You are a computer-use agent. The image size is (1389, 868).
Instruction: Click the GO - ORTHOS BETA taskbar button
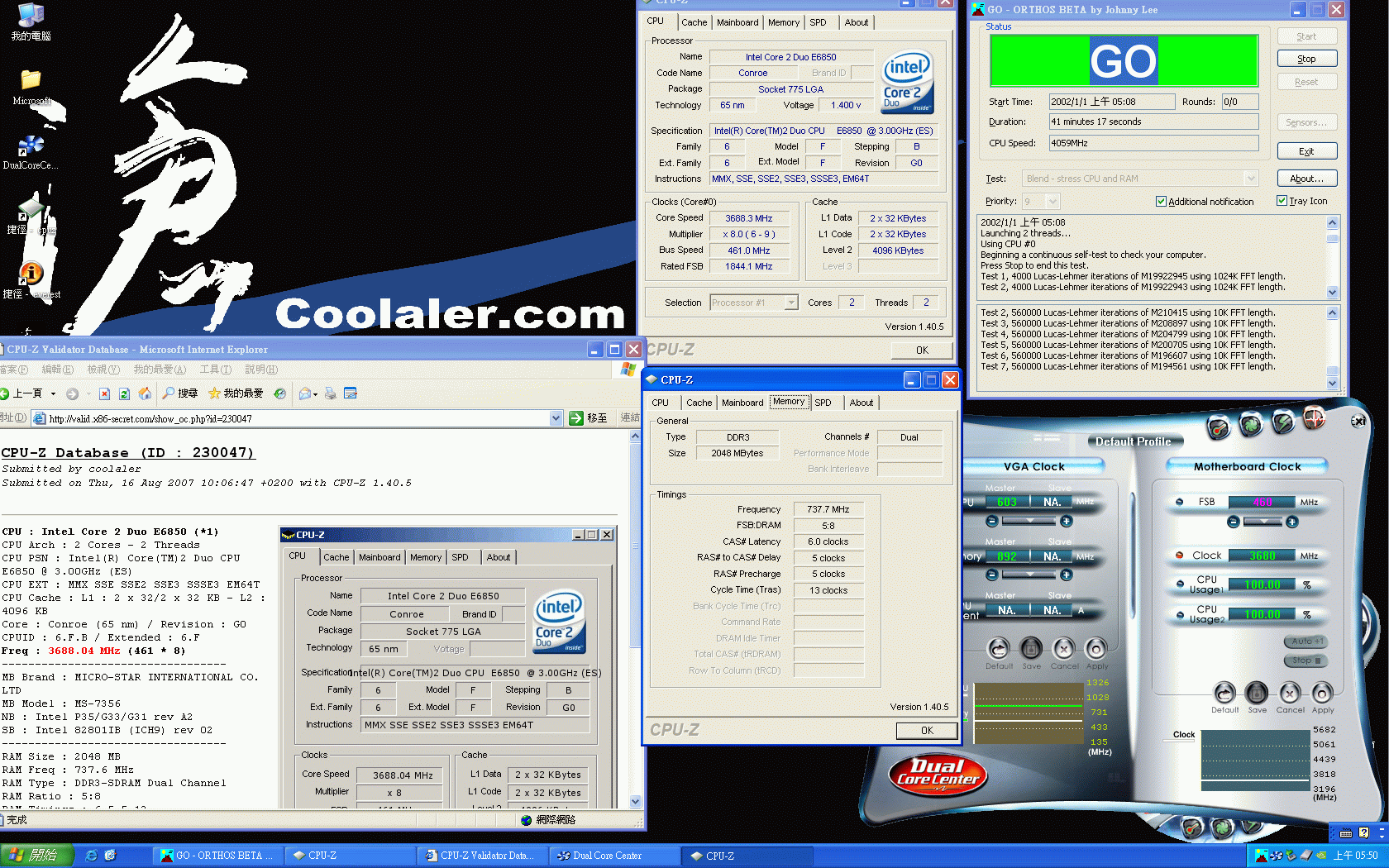[217, 856]
